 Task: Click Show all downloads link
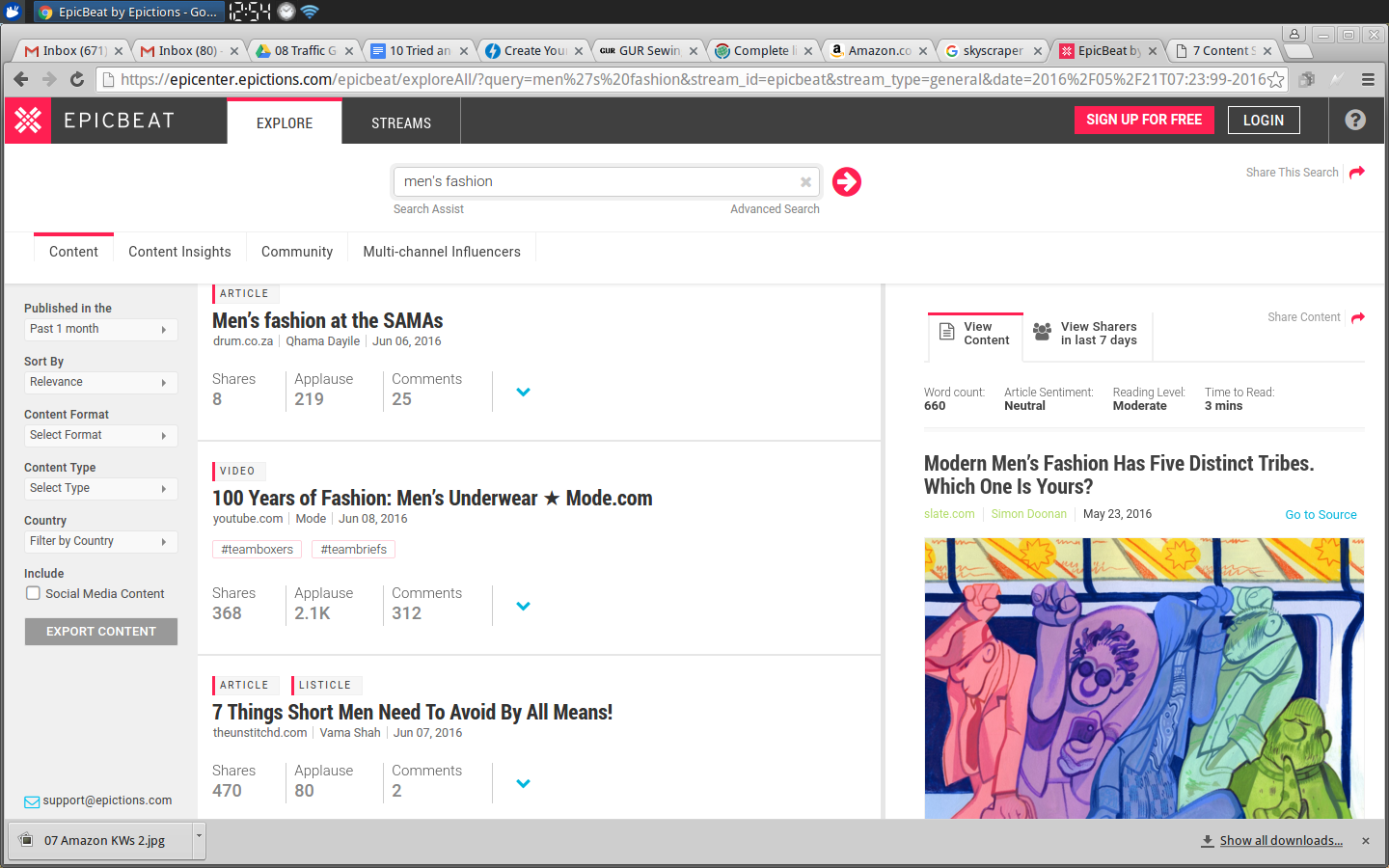point(1281,841)
